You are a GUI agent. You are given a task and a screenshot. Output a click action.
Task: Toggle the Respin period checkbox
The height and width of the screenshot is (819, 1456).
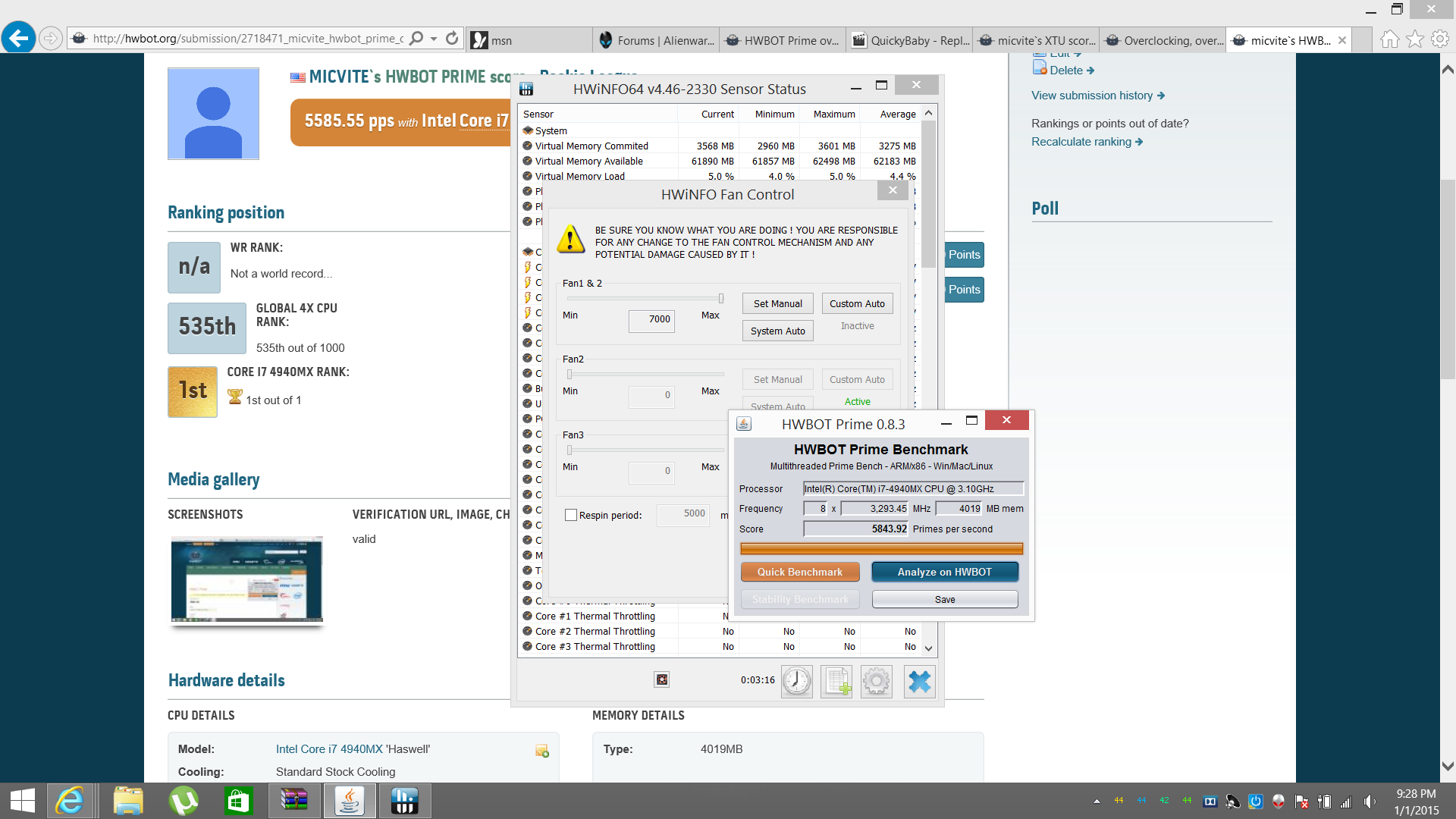pos(571,515)
